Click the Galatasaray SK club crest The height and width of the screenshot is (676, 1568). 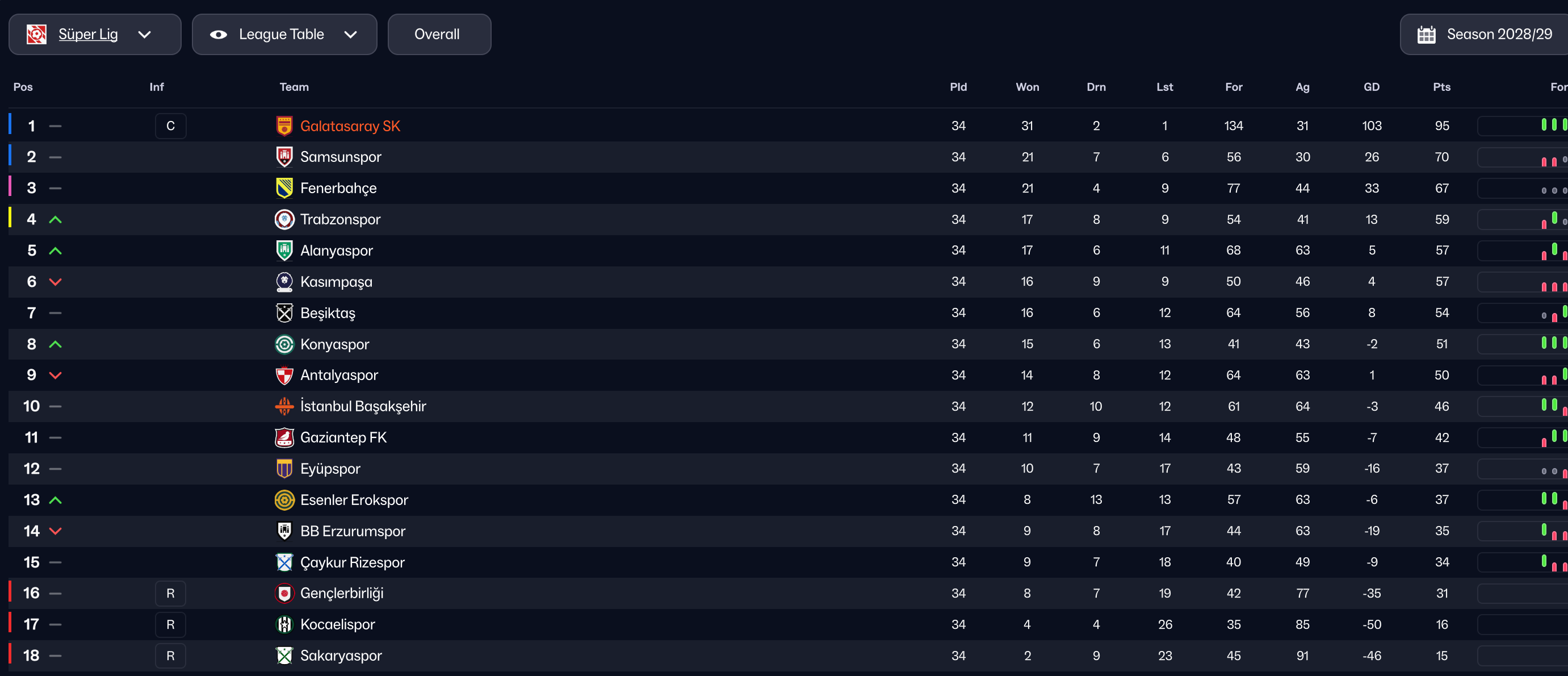284,126
